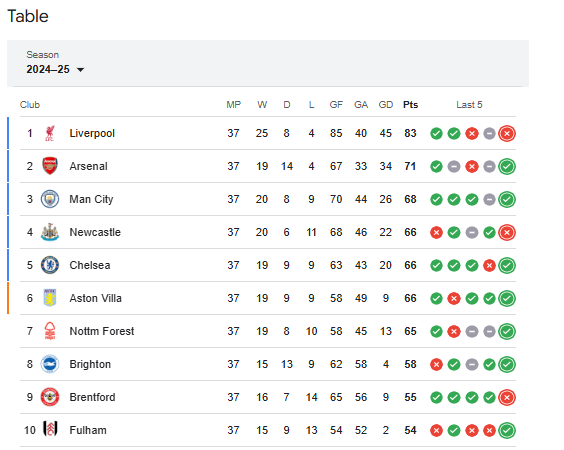564x450 pixels.
Task: Click the Newcastle club crest
Action: click(50, 232)
